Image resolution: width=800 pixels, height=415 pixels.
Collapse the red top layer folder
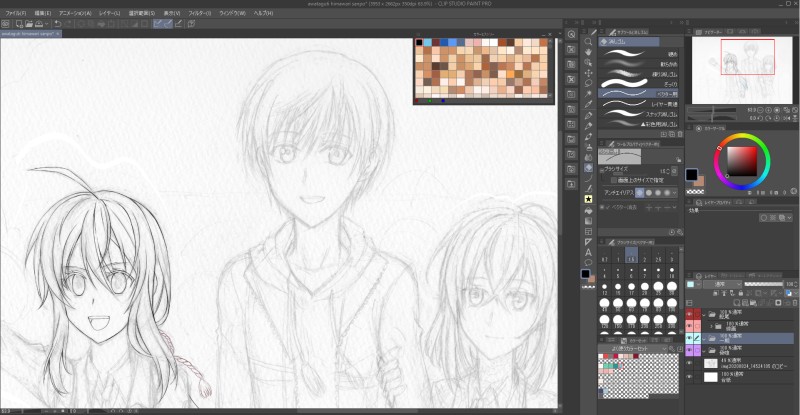704,314
